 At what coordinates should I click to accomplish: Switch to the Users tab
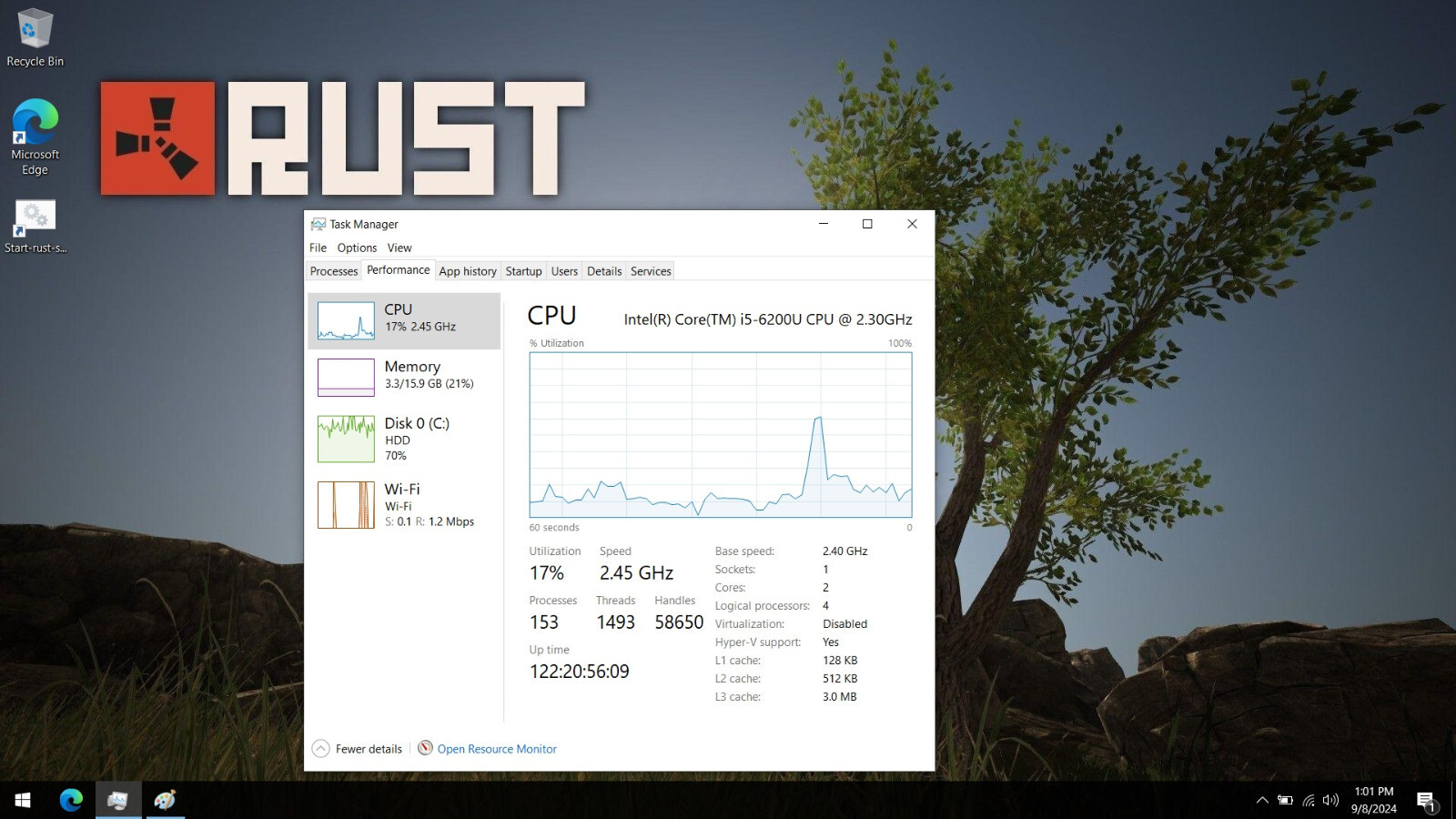coord(564,271)
